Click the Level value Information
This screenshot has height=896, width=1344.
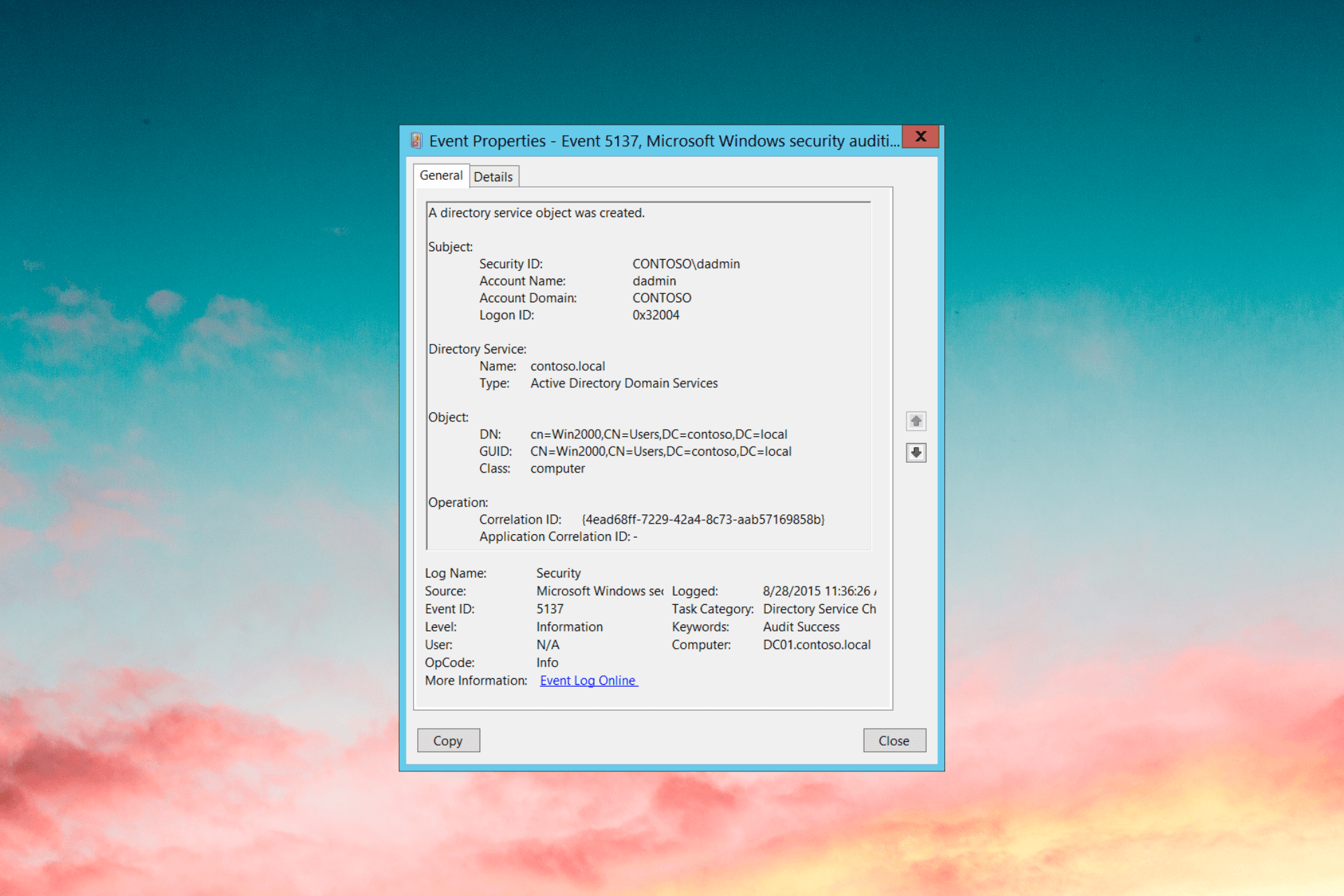click(570, 627)
